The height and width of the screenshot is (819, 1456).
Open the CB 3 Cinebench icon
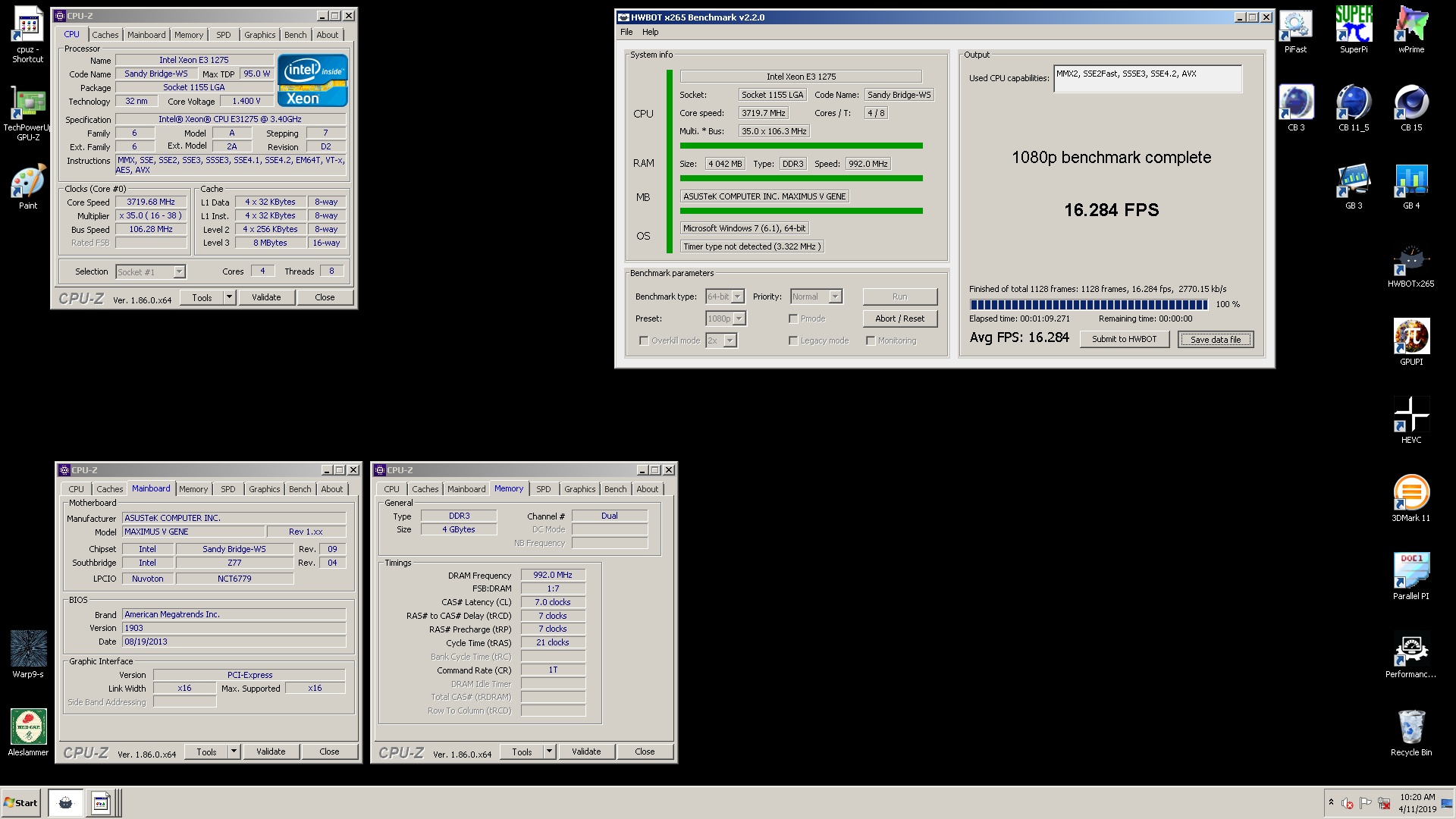coord(1296,108)
